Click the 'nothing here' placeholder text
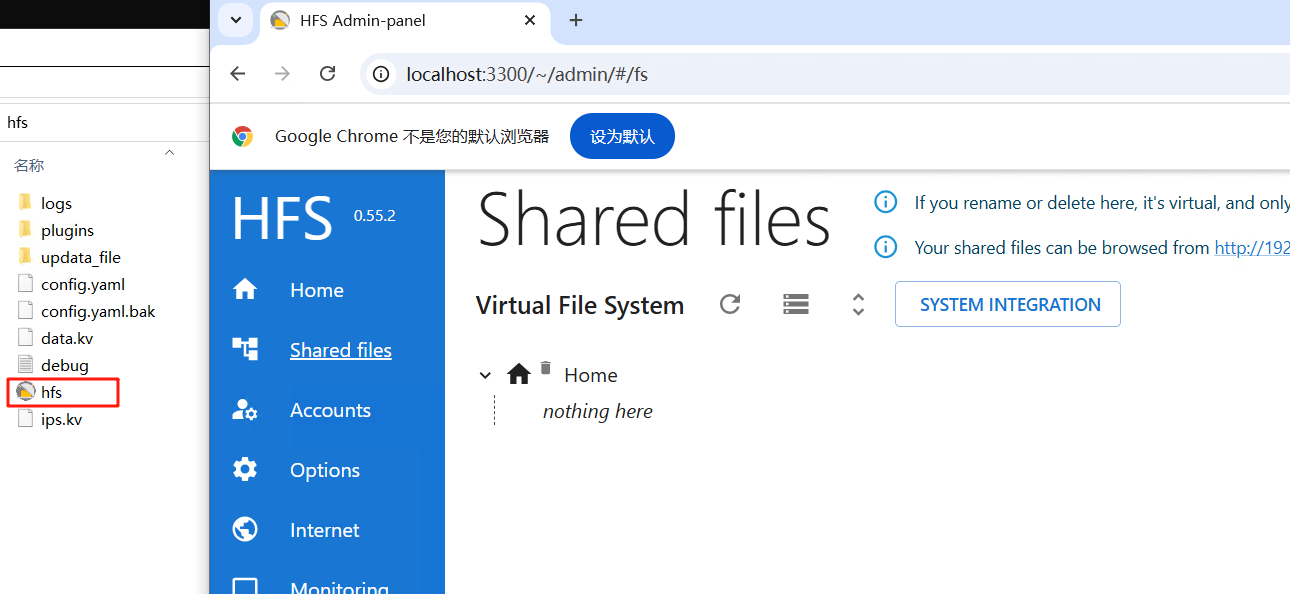 click(x=598, y=411)
